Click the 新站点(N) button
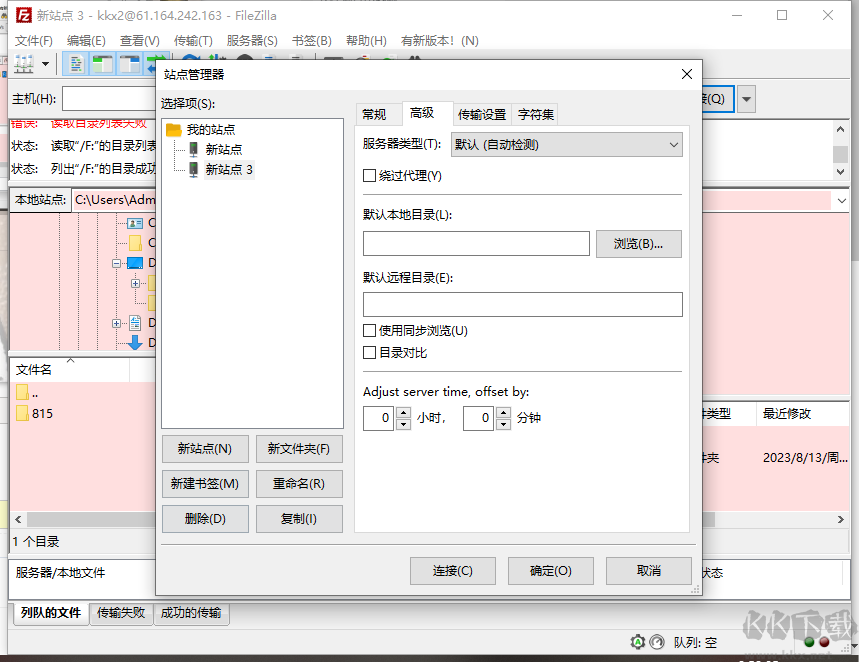 click(x=205, y=449)
